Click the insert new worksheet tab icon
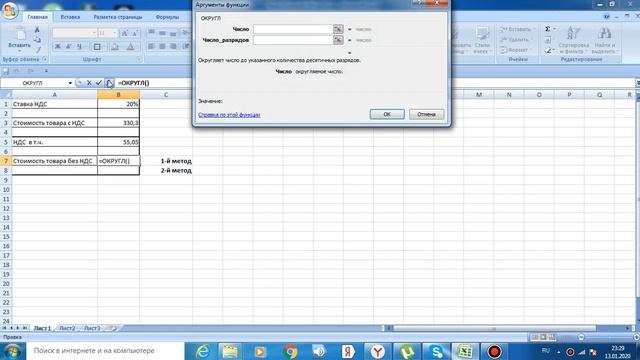The image size is (640, 360). tap(113, 328)
